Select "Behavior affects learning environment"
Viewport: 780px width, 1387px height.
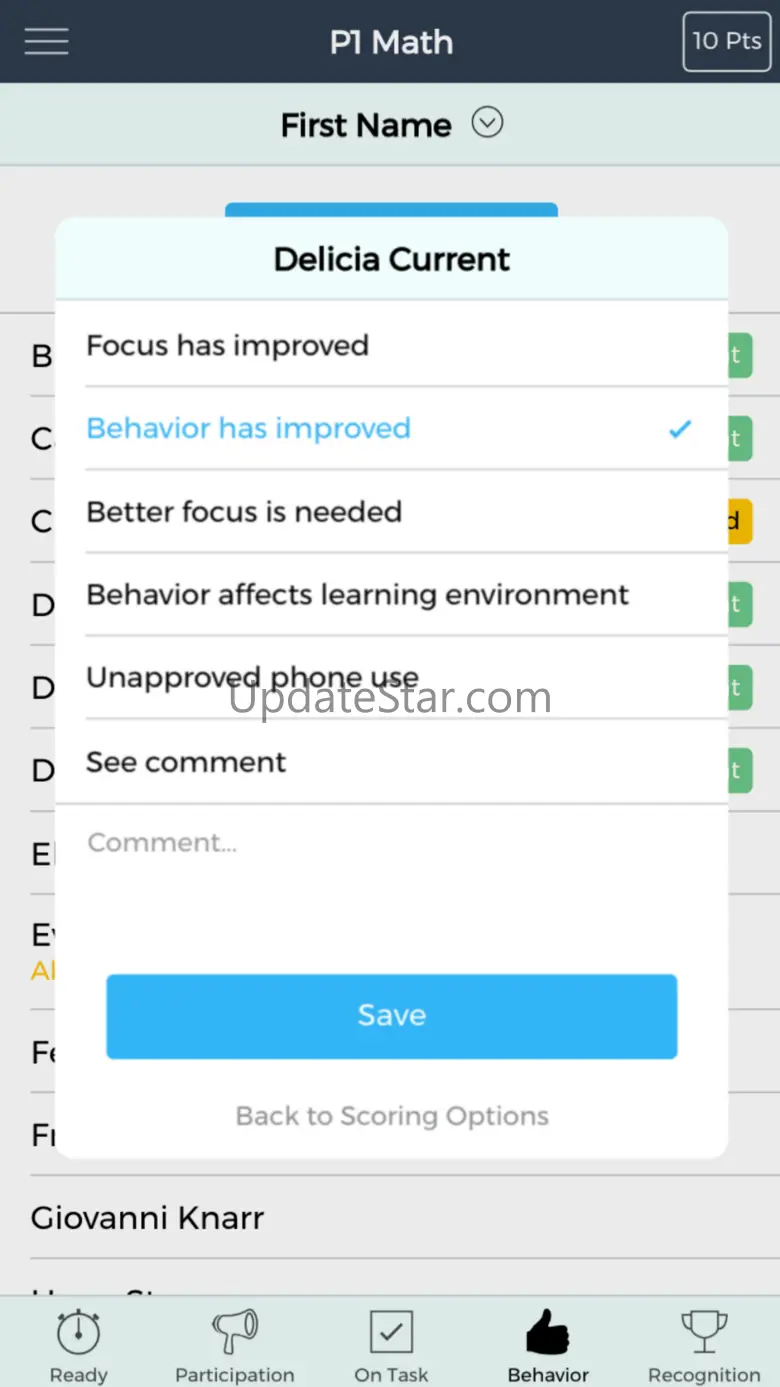[x=357, y=595]
